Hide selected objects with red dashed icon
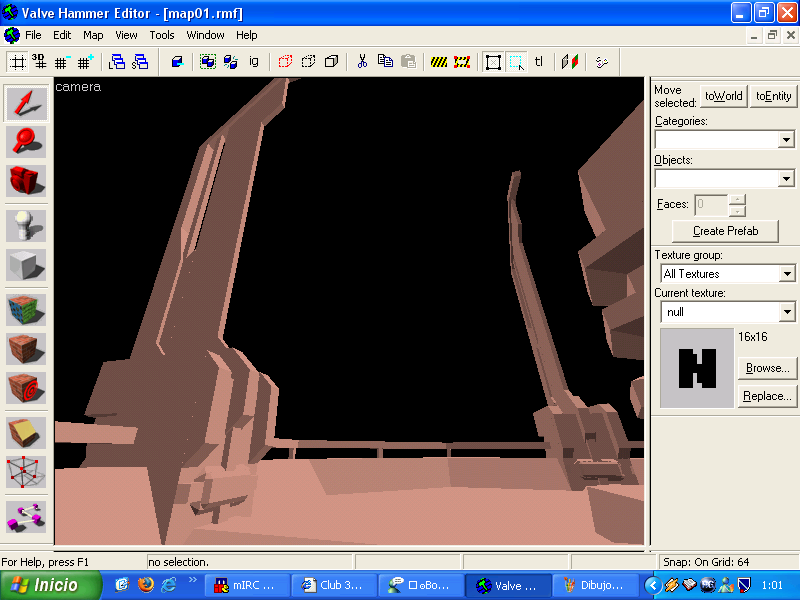Screen dimensions: 800x600 click(x=285, y=62)
